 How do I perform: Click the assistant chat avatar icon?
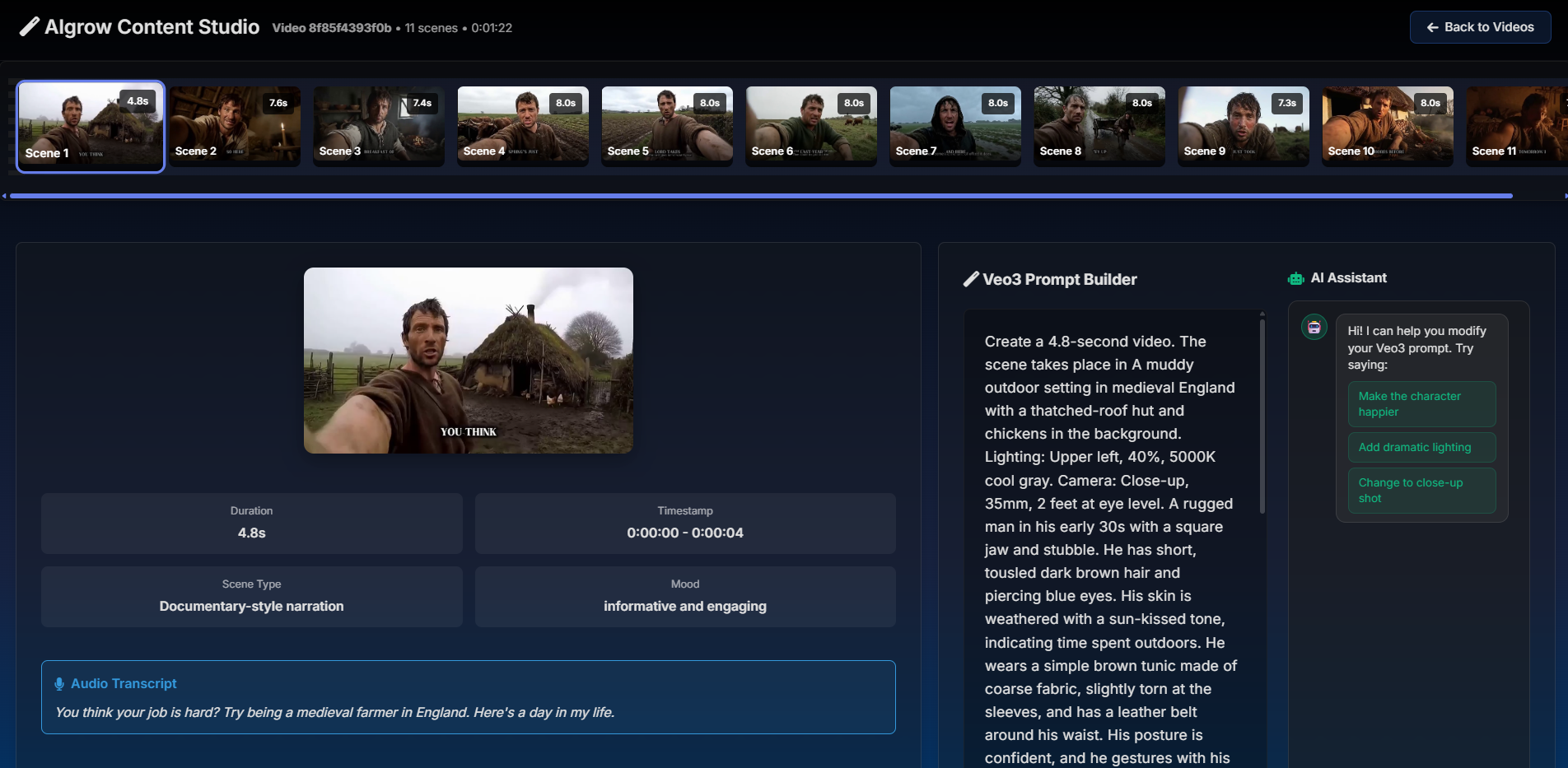click(1314, 328)
